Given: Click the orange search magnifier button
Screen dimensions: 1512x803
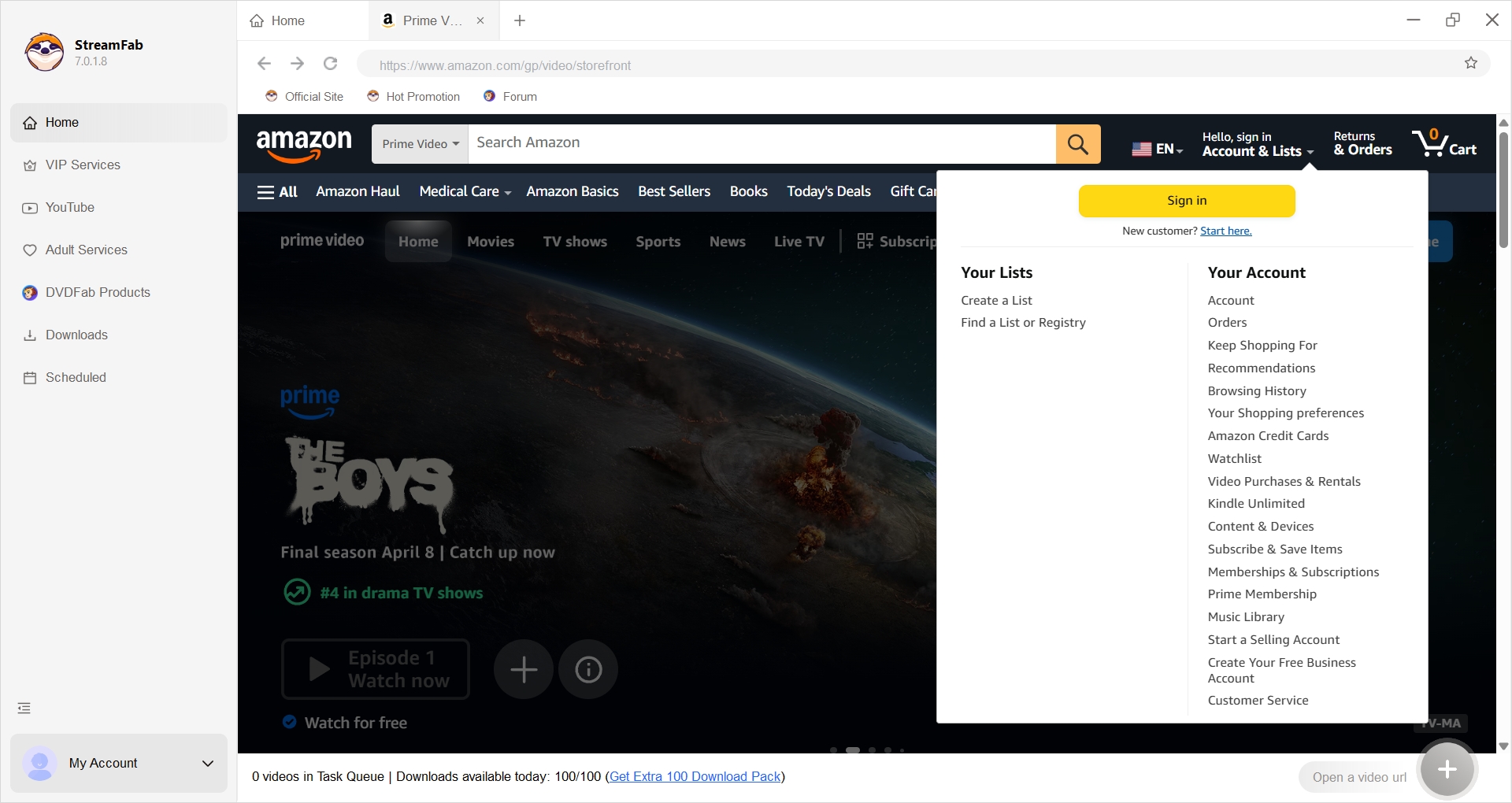Looking at the screenshot, I should (1078, 144).
